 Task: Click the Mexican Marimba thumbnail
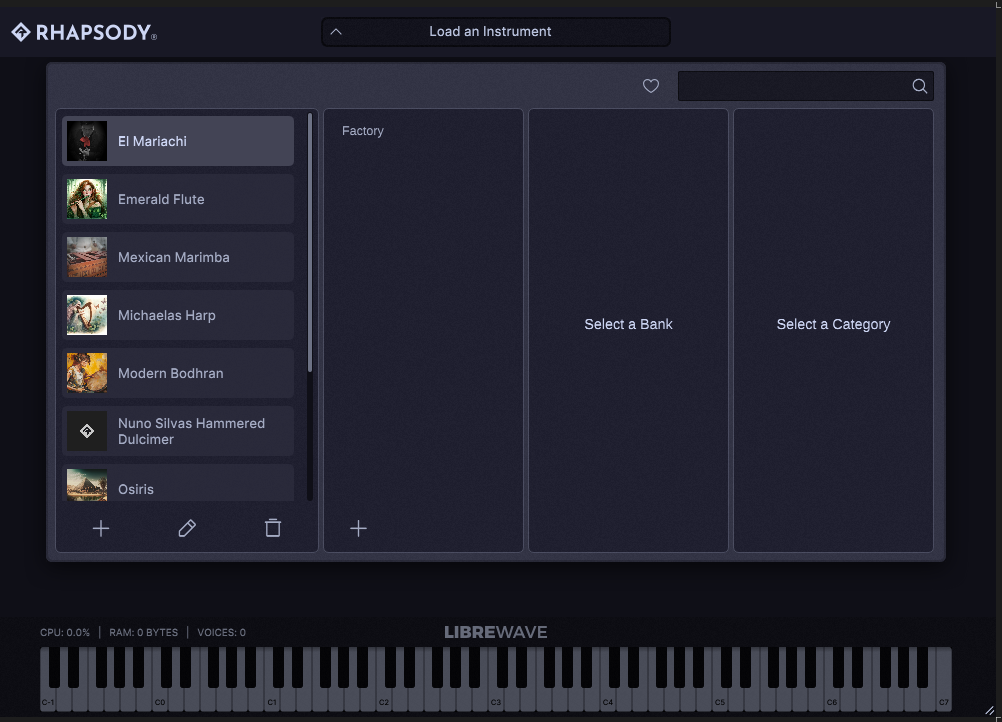click(x=87, y=257)
